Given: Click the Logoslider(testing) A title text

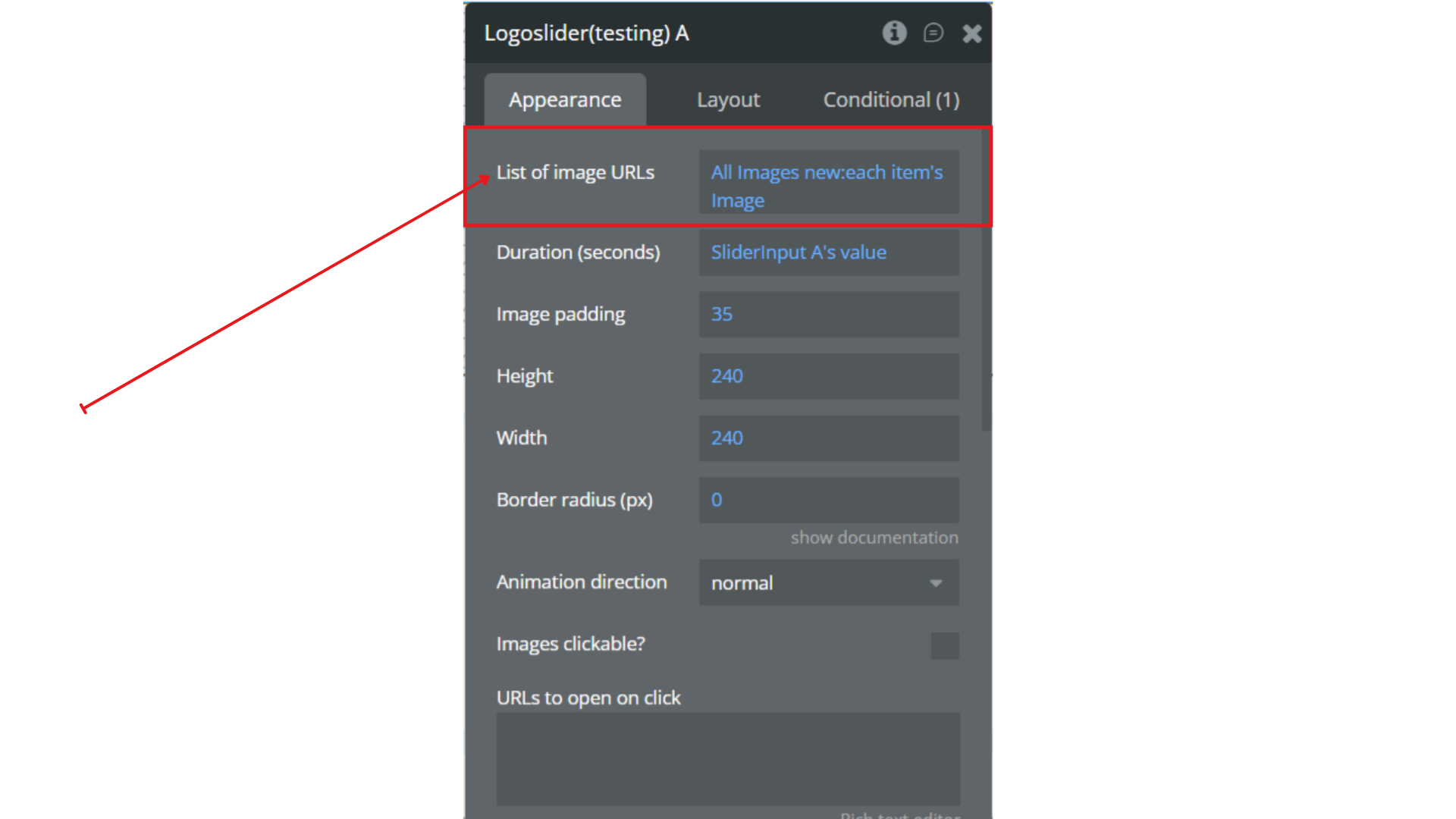Looking at the screenshot, I should (x=586, y=33).
